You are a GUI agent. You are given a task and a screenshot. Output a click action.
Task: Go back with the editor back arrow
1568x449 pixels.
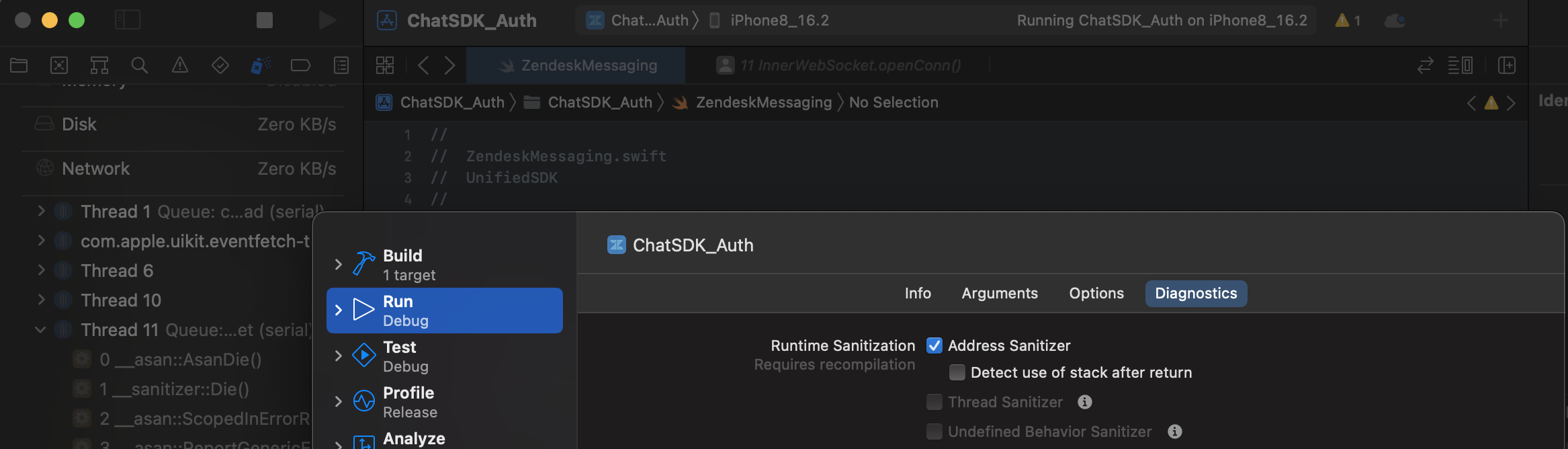point(423,65)
